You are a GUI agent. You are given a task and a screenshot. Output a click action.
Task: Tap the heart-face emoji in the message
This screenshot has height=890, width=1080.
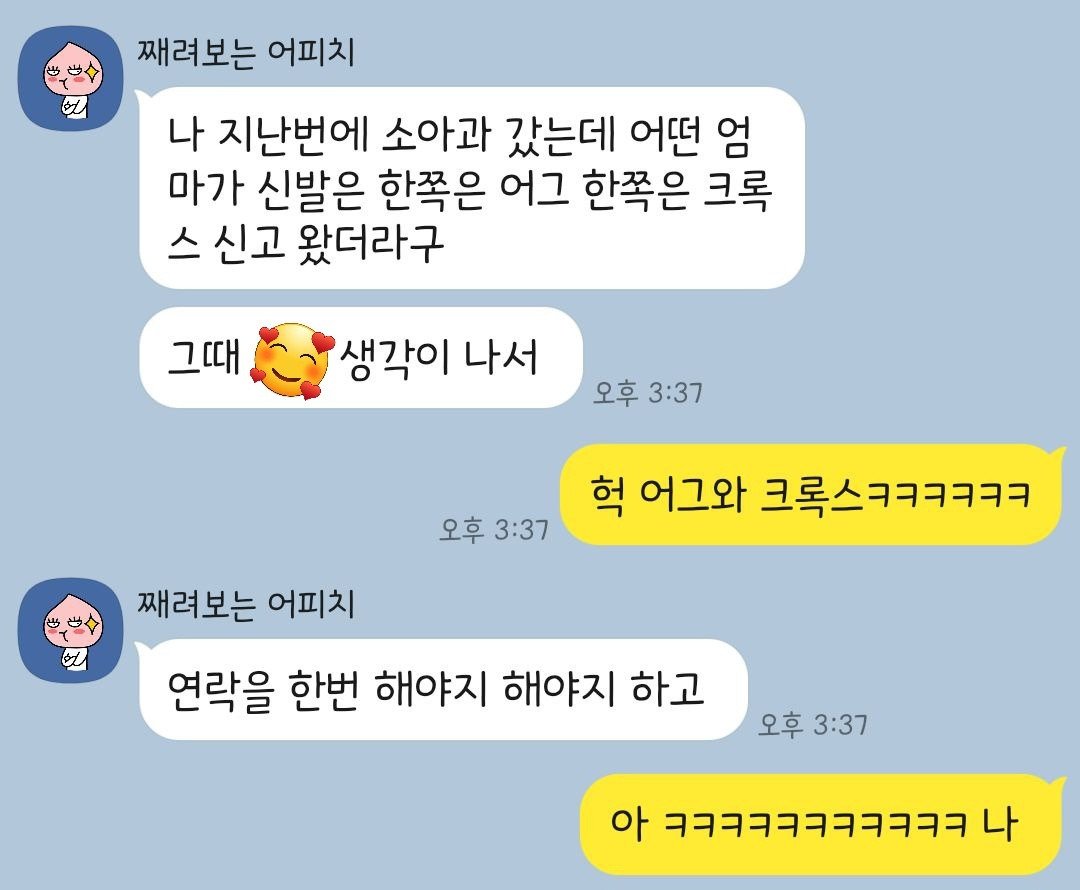point(293,361)
